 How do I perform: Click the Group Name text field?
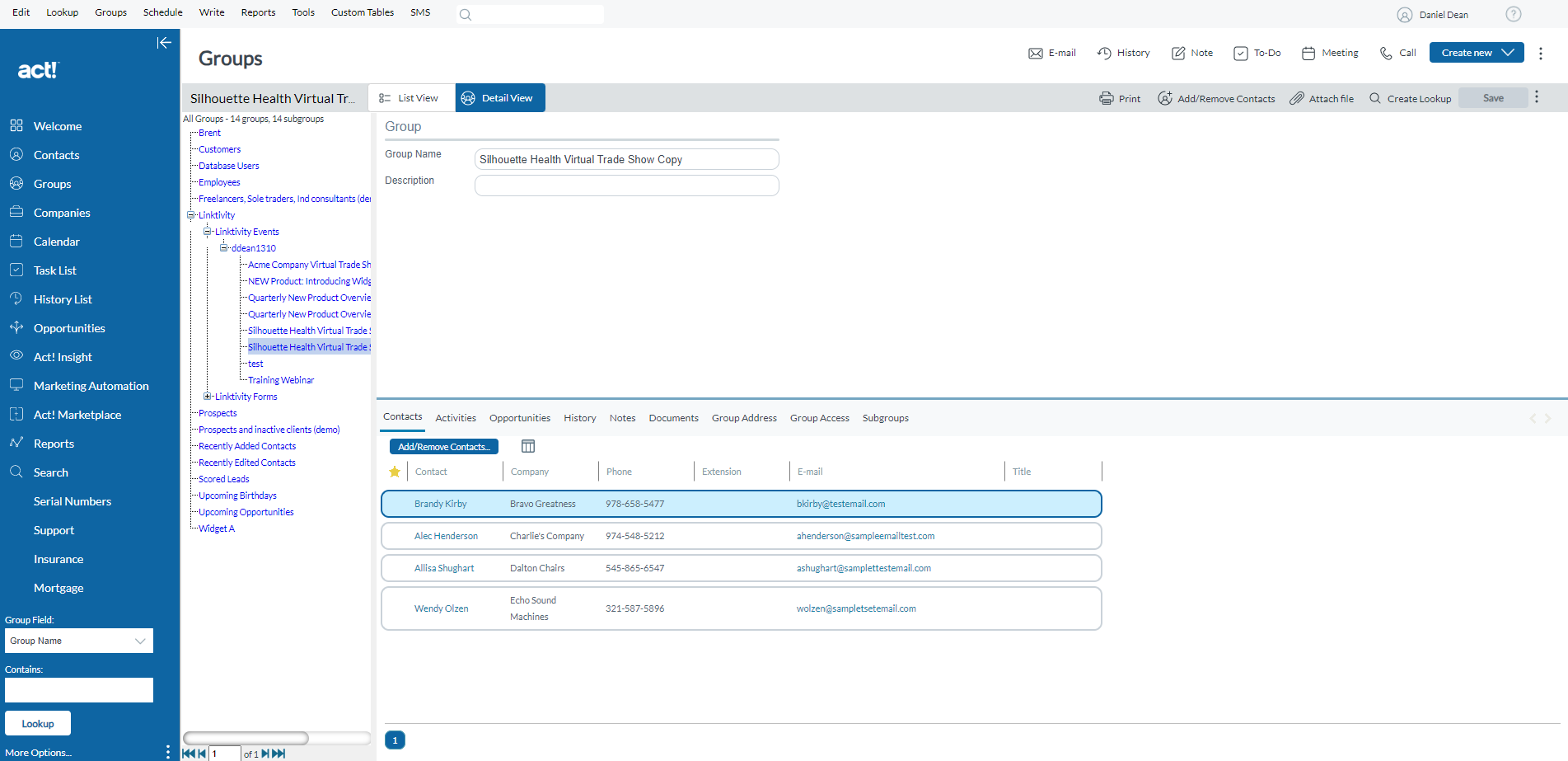tap(626, 159)
